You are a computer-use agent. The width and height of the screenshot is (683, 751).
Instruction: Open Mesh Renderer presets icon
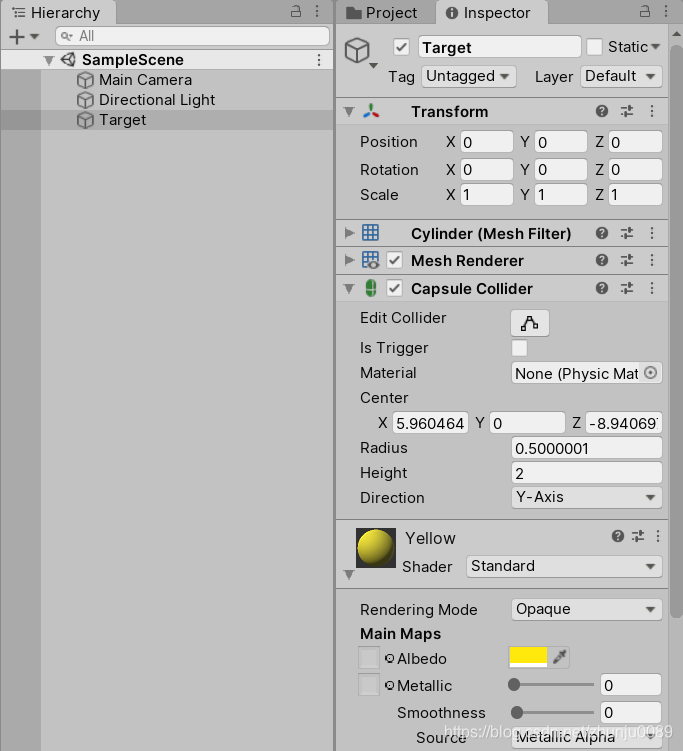[626, 260]
